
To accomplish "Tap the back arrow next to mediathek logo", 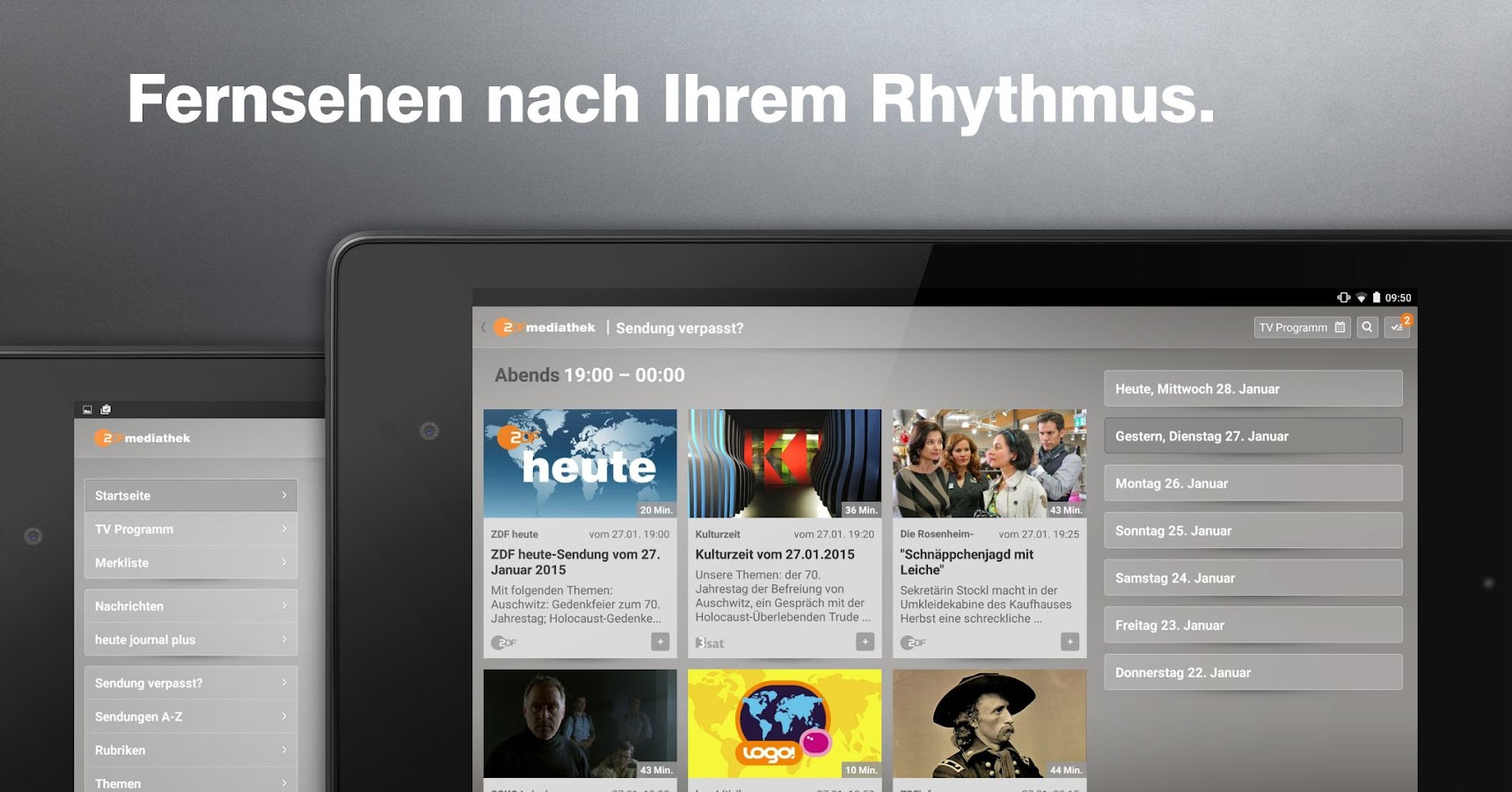I will click(x=483, y=326).
